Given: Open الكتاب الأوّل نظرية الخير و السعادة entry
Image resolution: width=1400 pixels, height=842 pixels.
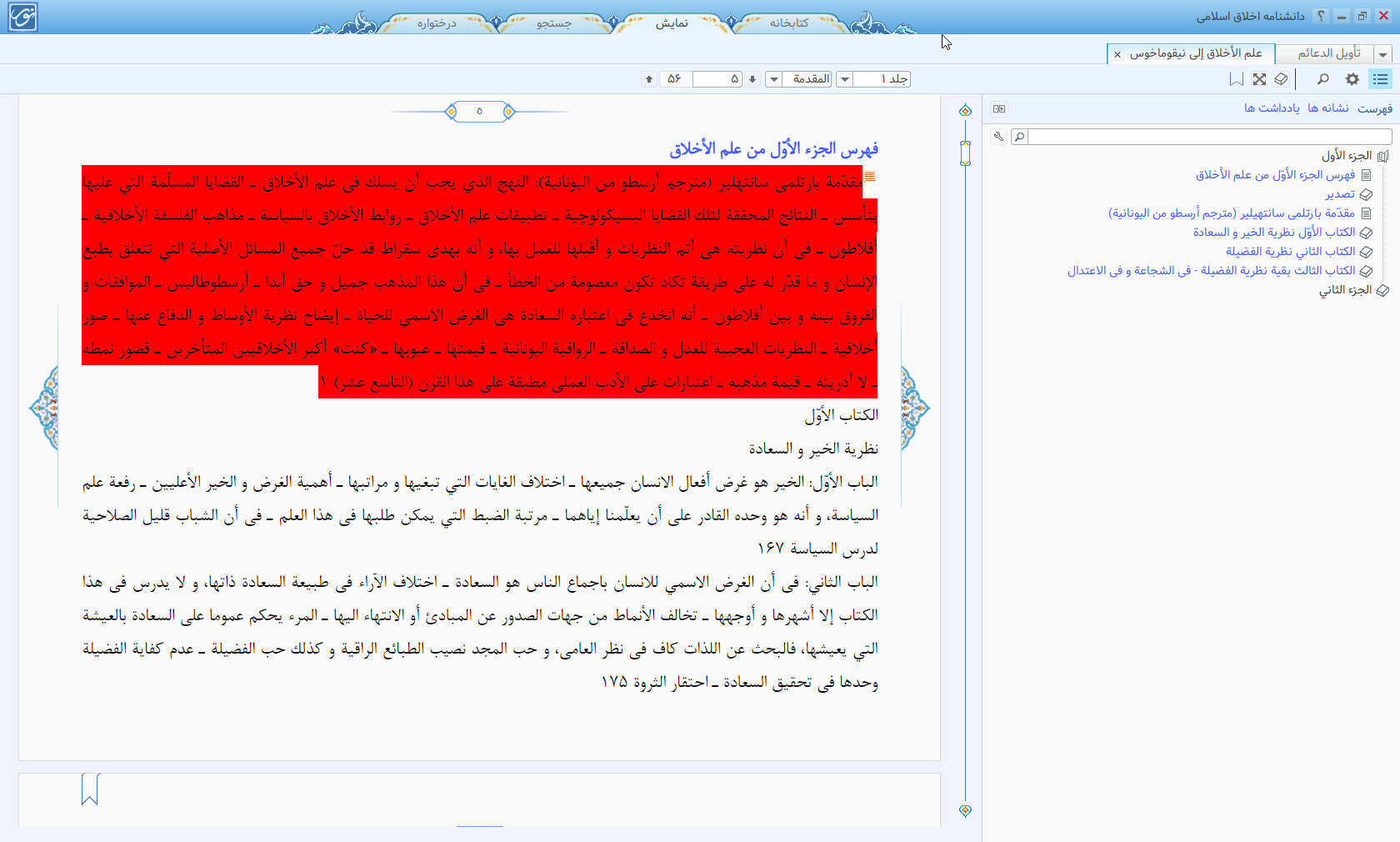Looking at the screenshot, I should (1274, 233).
